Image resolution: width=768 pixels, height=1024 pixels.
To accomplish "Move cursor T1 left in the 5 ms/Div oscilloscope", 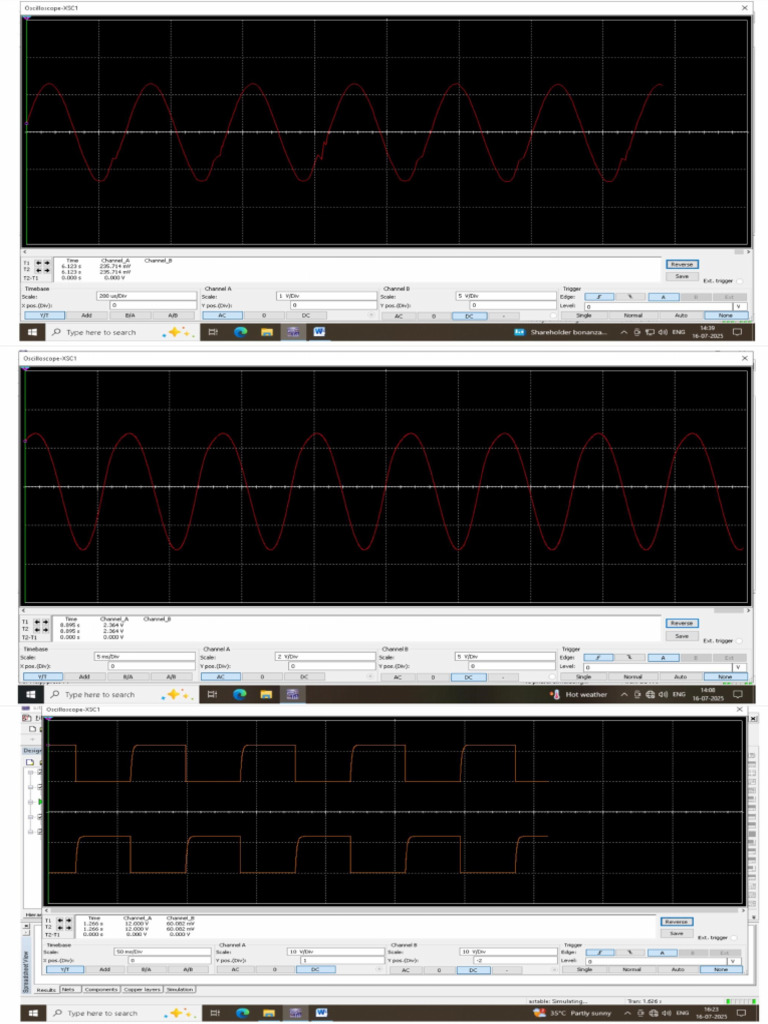I will tap(37, 622).
